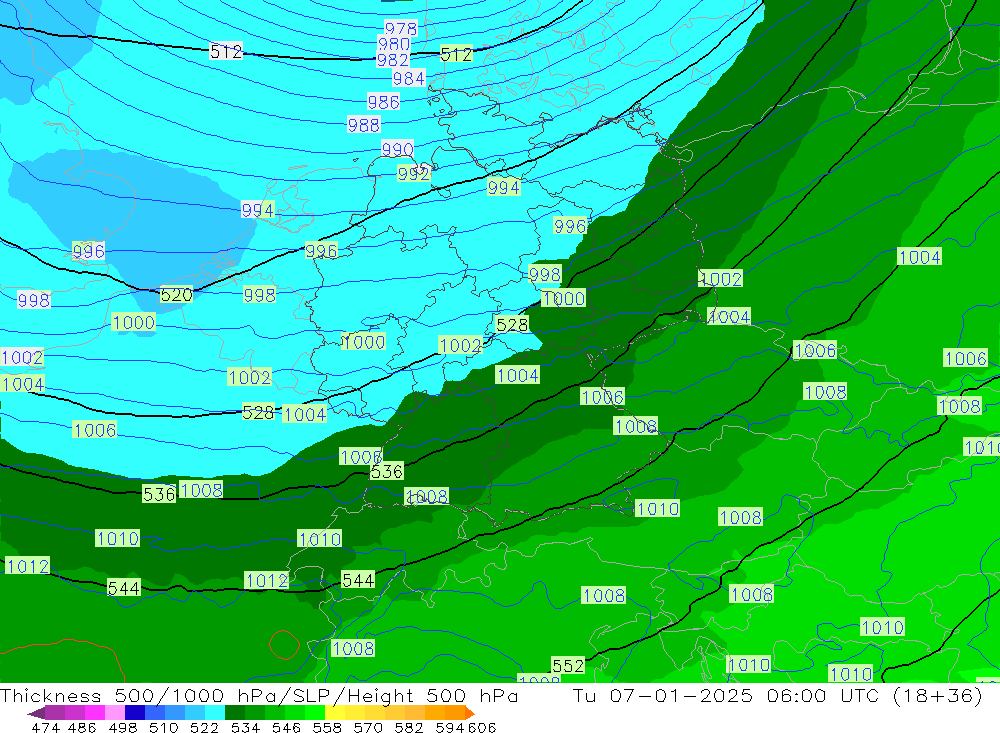Click the purple arrow at legend's left end
The image size is (1000, 733).
[36, 712]
